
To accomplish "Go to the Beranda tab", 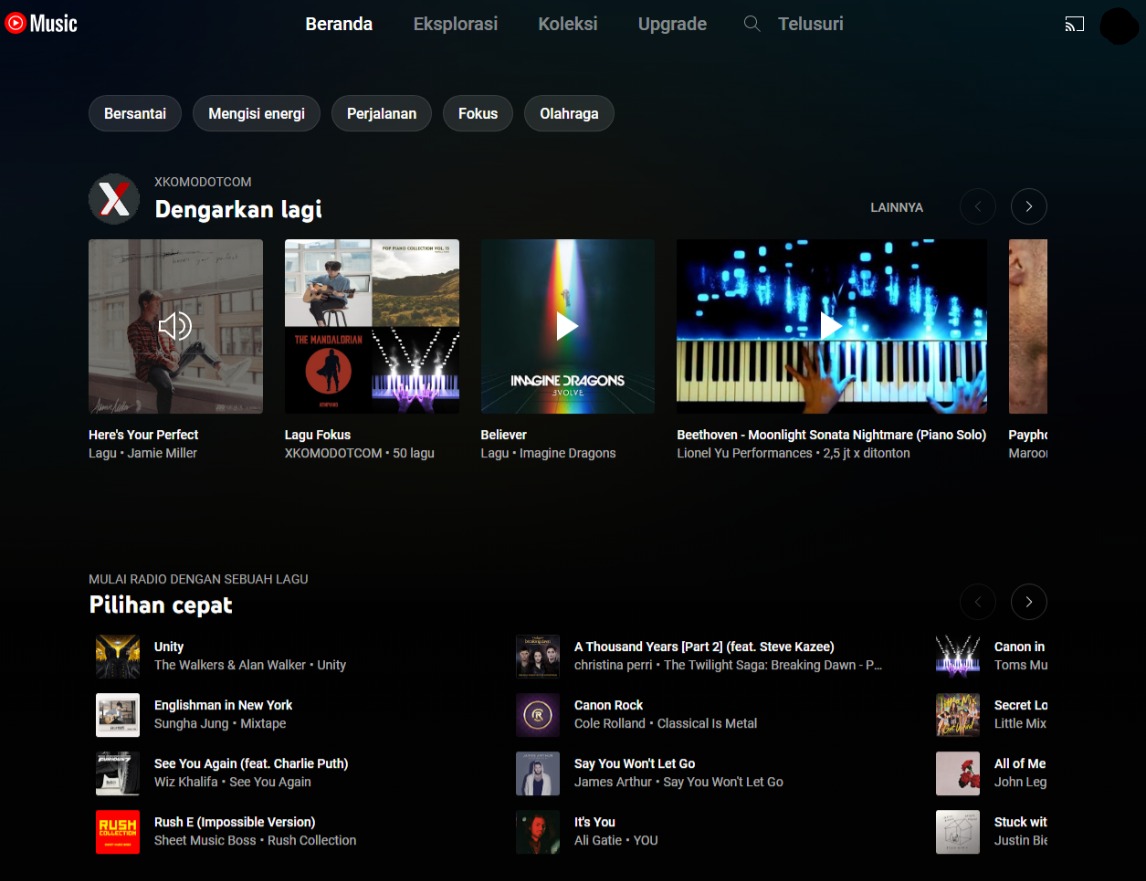I will coord(339,24).
